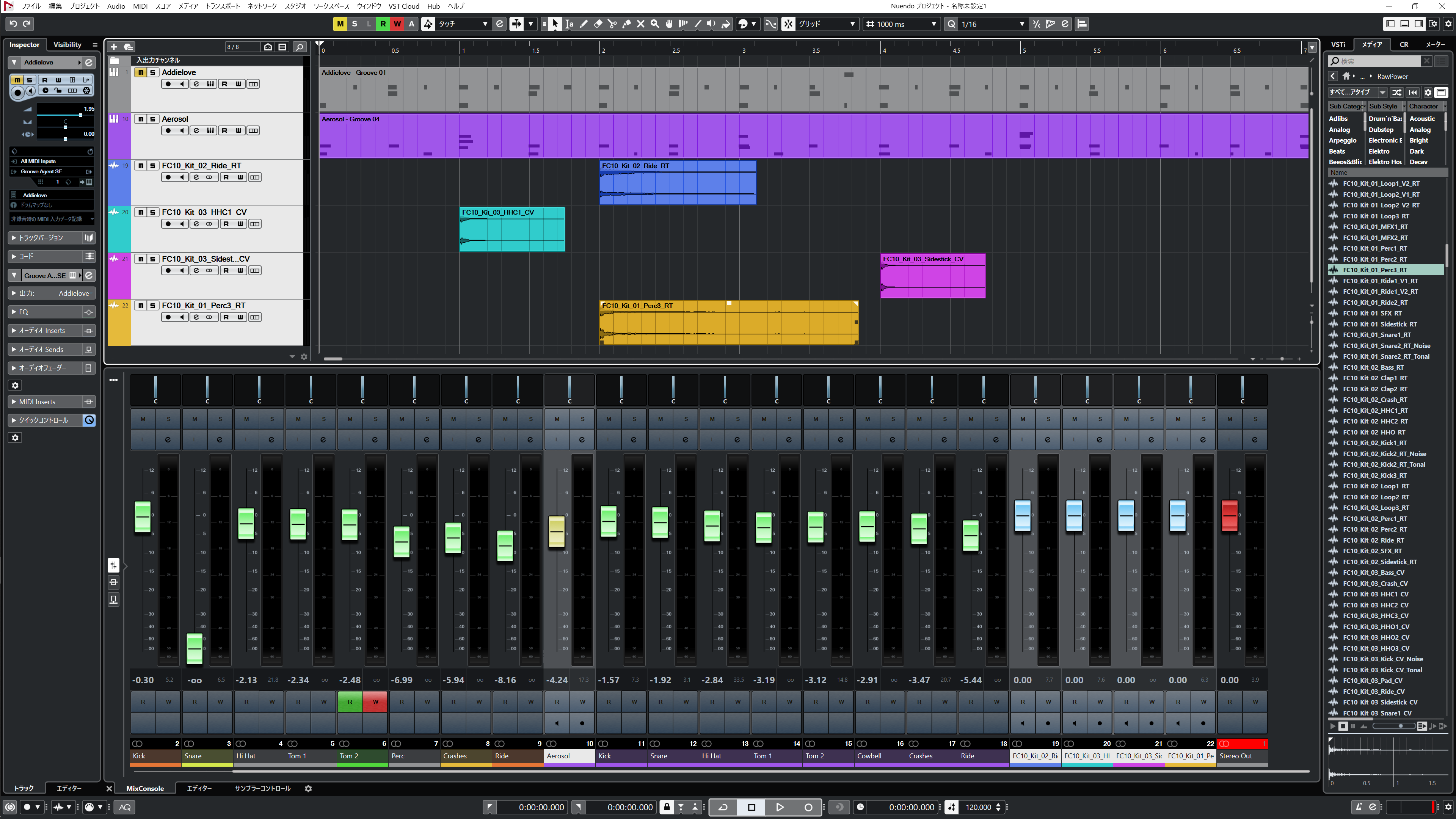Click the Add Track plus button
Image resolution: width=1456 pixels, height=819 pixels.
(114, 47)
